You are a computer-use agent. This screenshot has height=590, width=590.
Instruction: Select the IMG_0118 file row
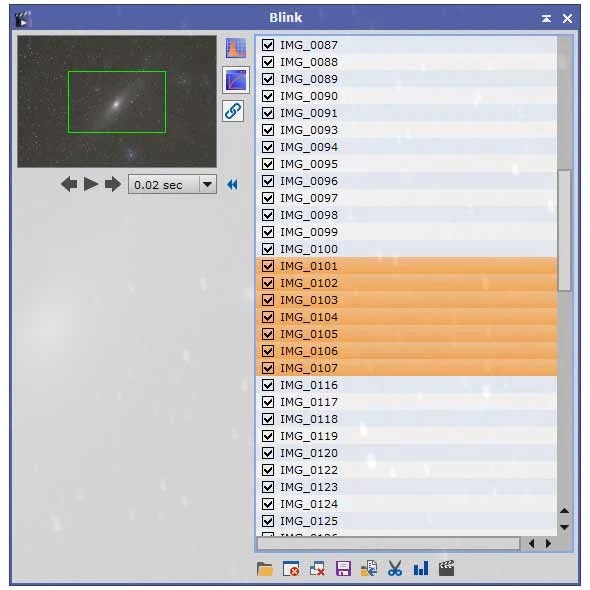406,419
